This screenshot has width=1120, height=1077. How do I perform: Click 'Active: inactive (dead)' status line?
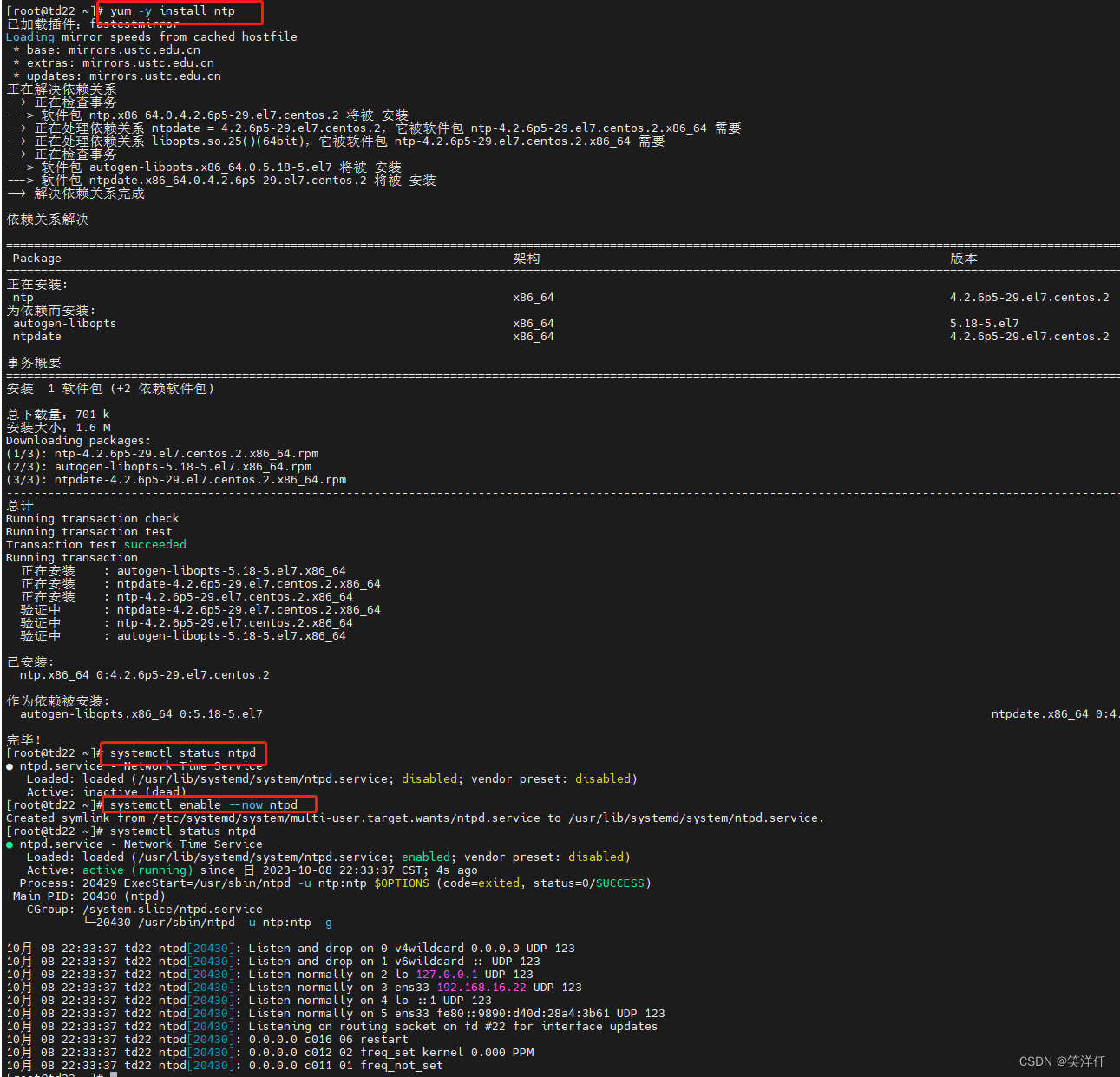107,792
